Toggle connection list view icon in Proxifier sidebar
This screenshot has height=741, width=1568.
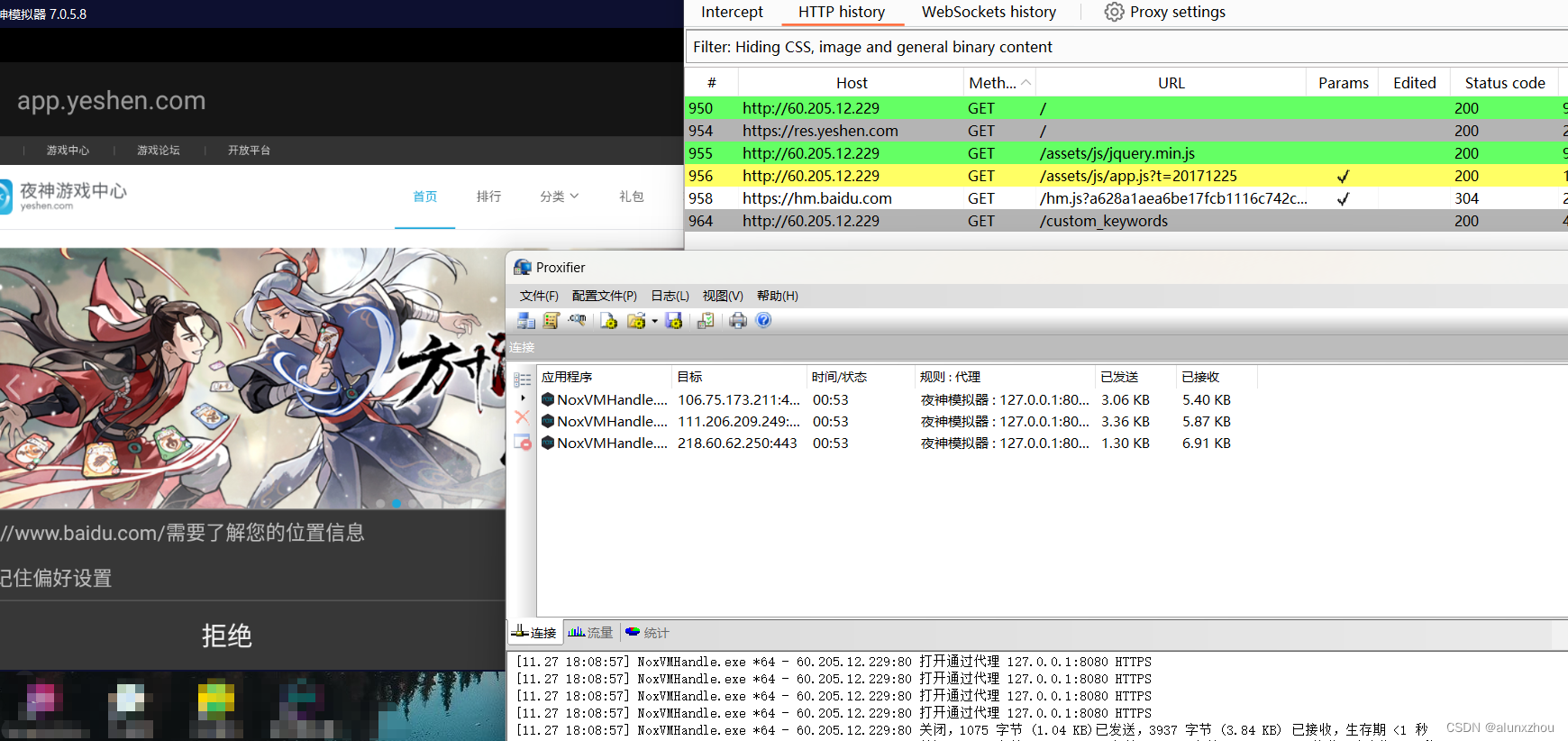coord(523,380)
